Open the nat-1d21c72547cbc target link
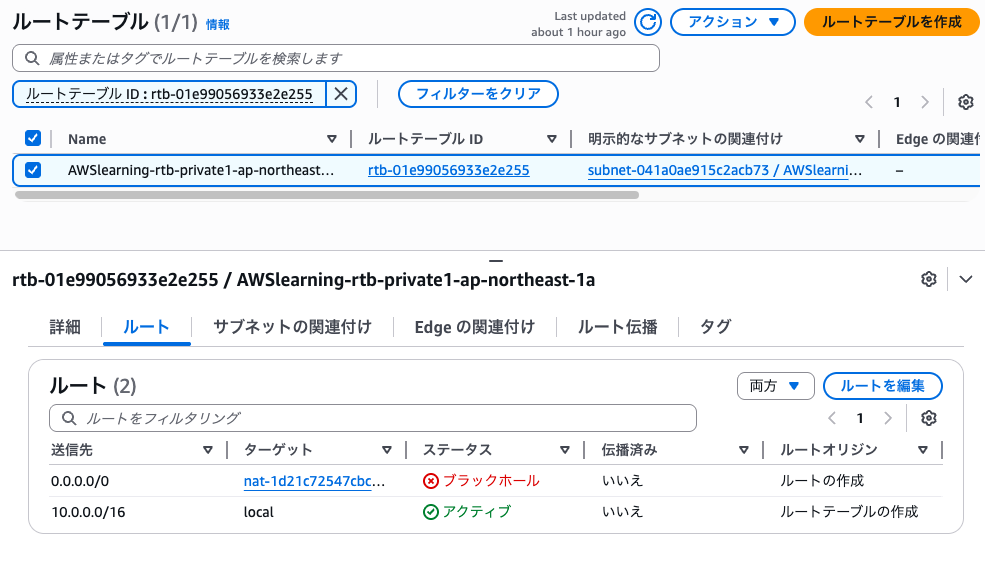This screenshot has width=985, height=571. click(314, 481)
